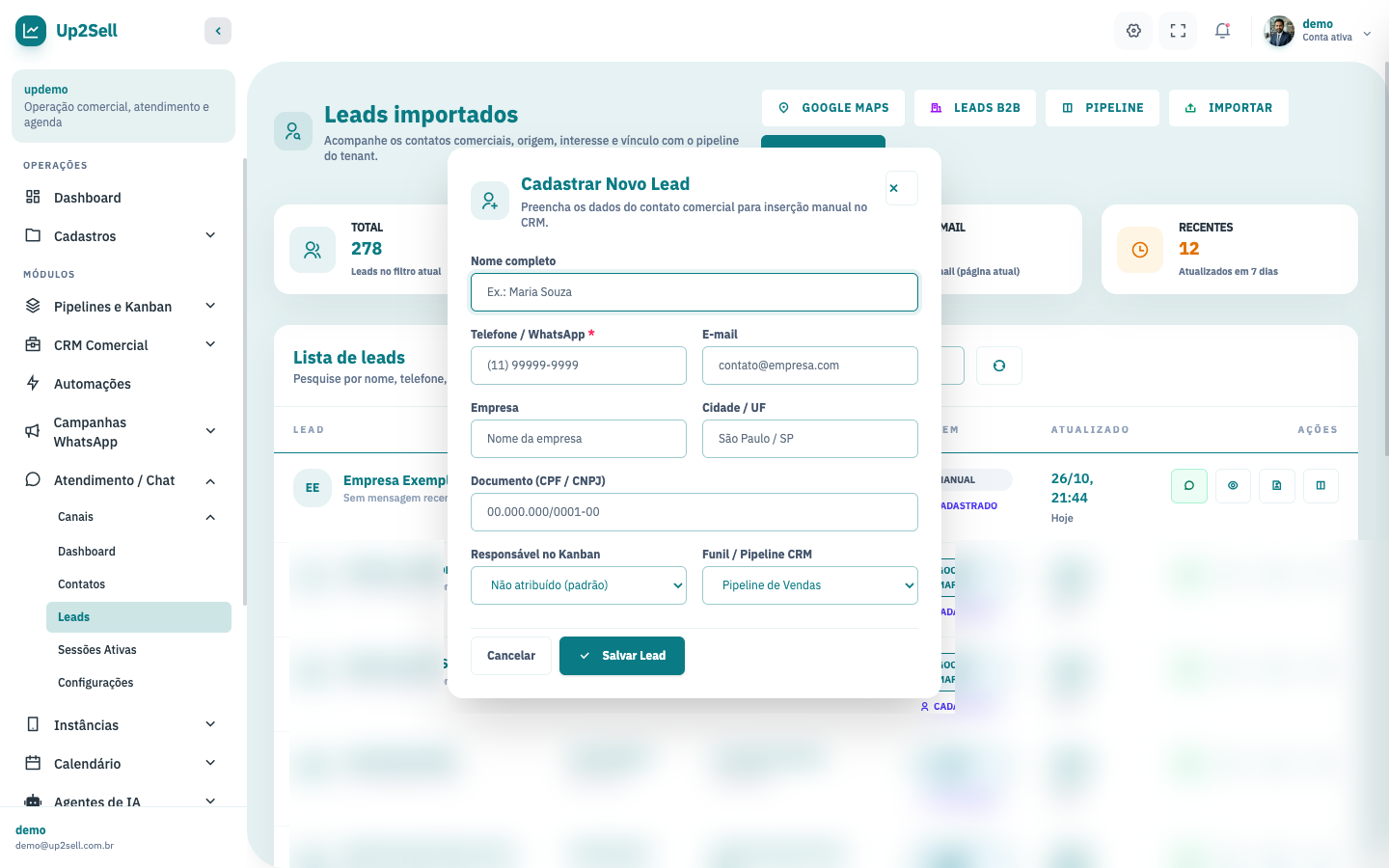Open the document icon in lead actions
The width and height of the screenshot is (1389, 868).
click(1277, 486)
